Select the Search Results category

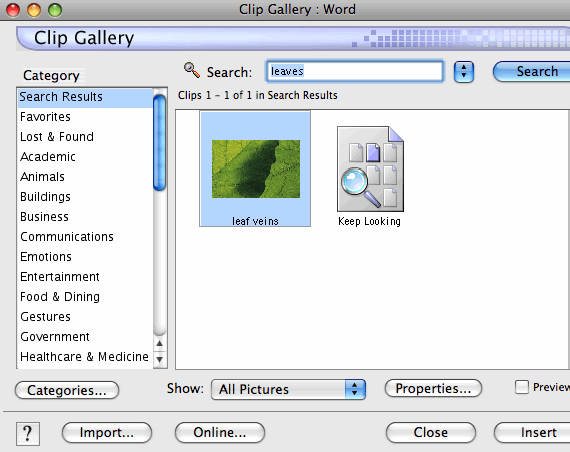click(x=85, y=97)
